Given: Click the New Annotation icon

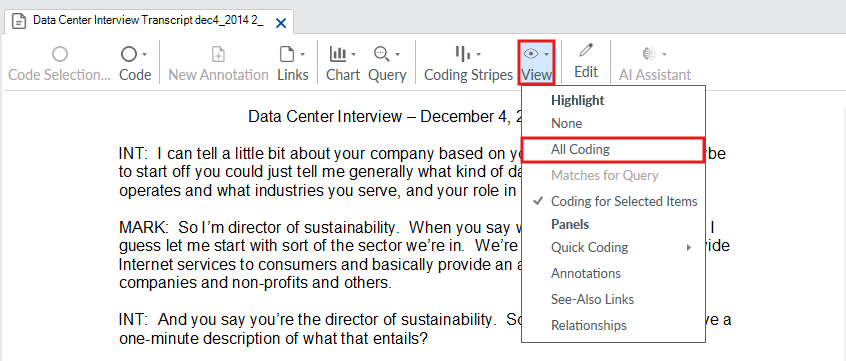Looking at the screenshot, I should click(218, 54).
